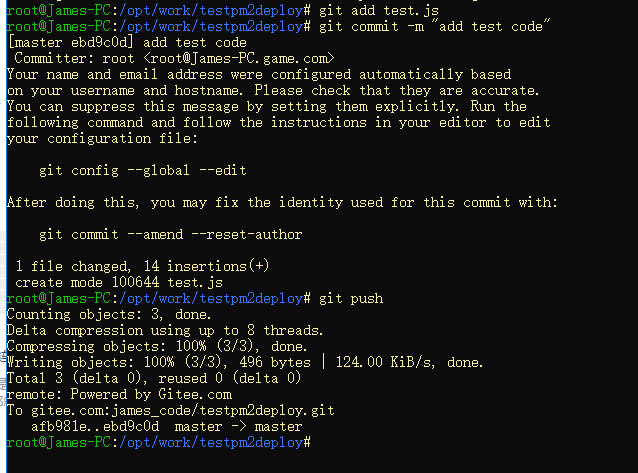The height and width of the screenshot is (473, 638).
Task: Click the final empty shell prompt line
Action: (159, 442)
